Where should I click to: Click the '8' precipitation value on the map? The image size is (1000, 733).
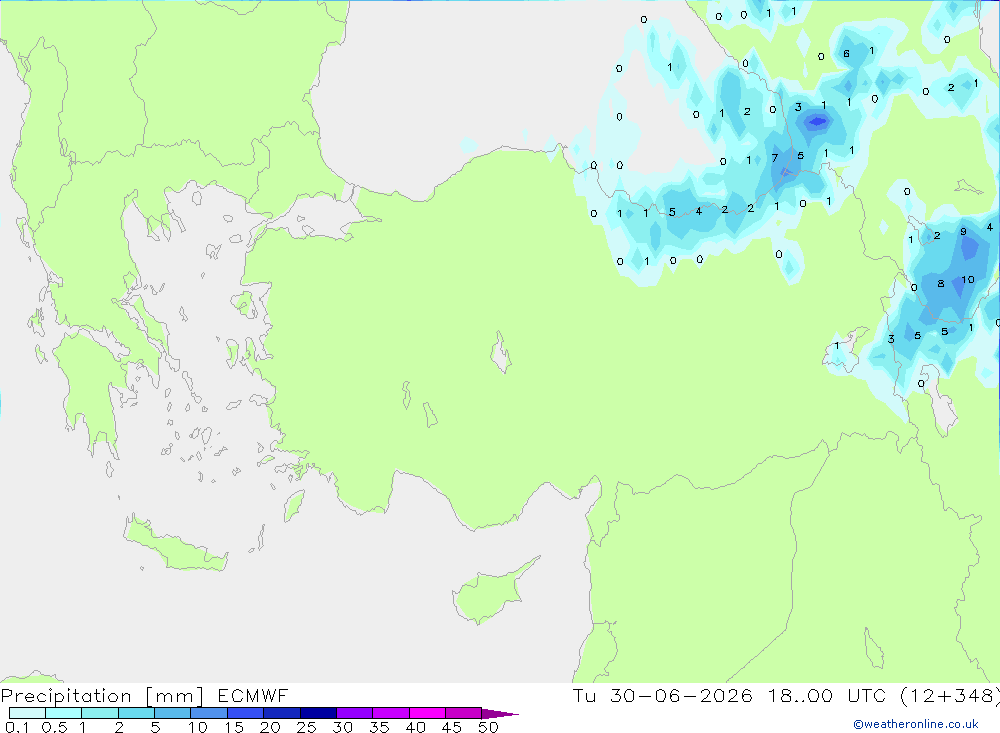point(941,283)
